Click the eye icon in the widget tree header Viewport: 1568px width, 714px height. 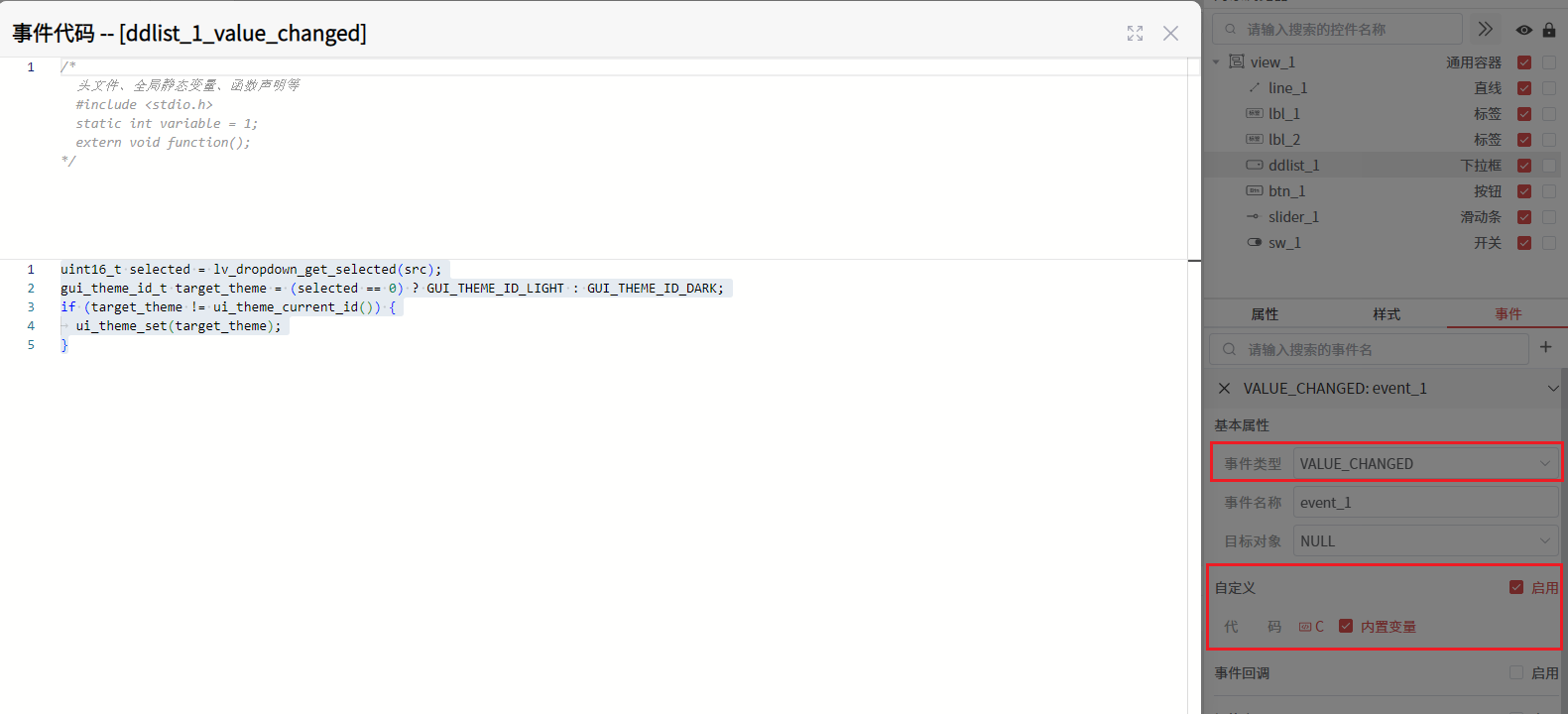[x=1523, y=30]
